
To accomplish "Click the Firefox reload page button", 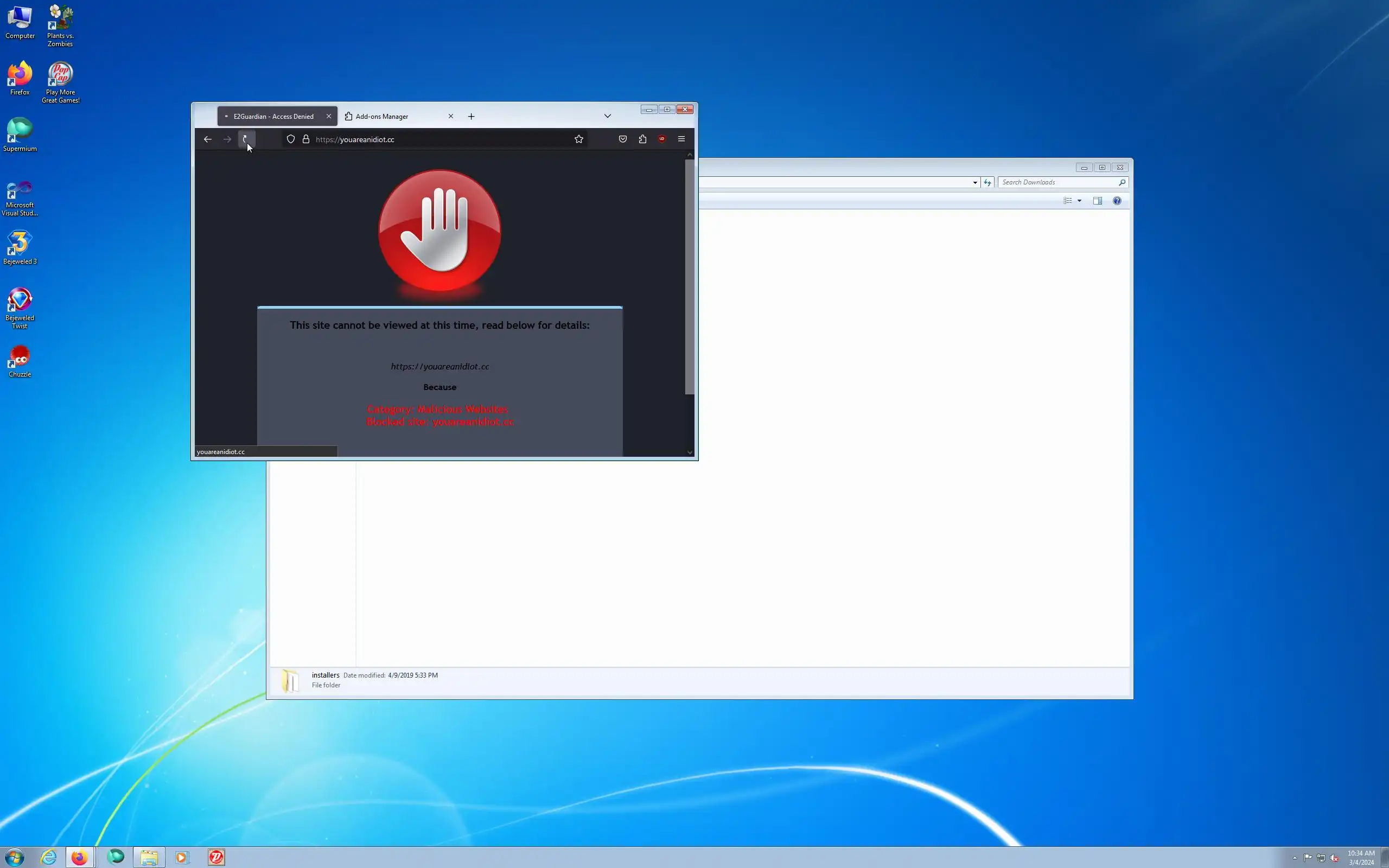I will pyautogui.click(x=246, y=139).
